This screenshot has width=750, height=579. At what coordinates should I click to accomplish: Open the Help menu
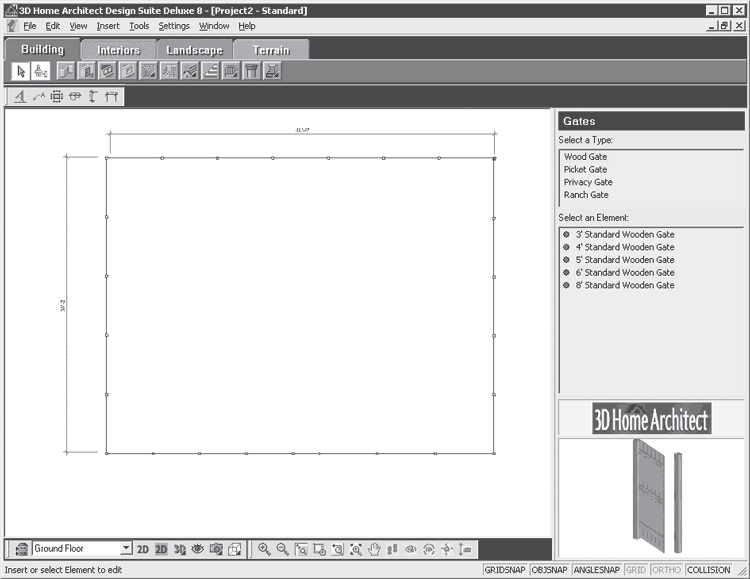[x=247, y=26]
